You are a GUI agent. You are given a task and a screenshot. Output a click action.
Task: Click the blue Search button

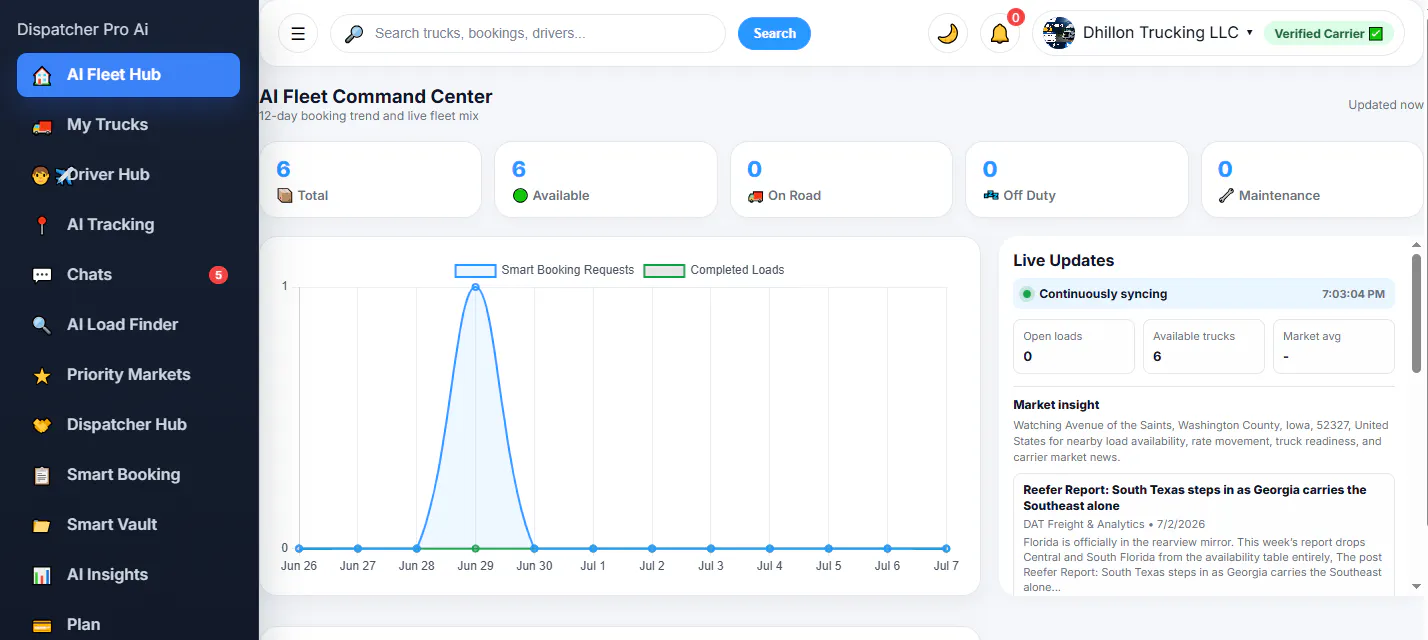(774, 33)
